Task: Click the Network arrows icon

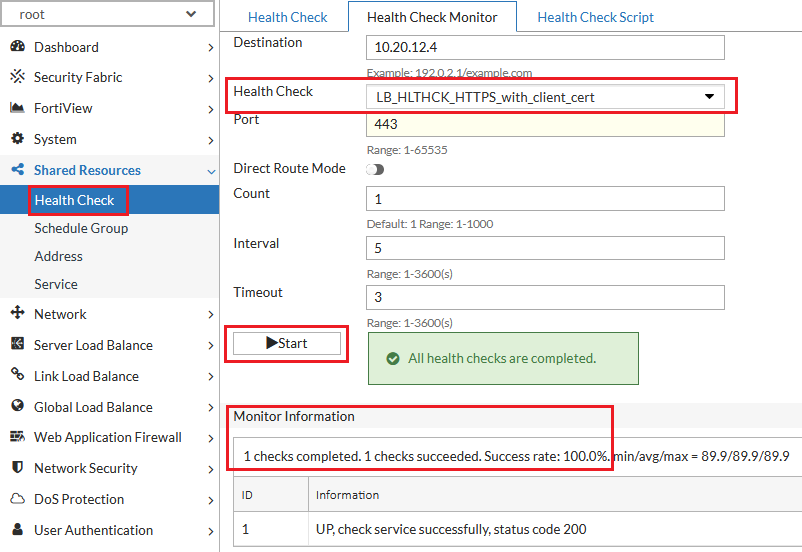Action: pos(17,314)
